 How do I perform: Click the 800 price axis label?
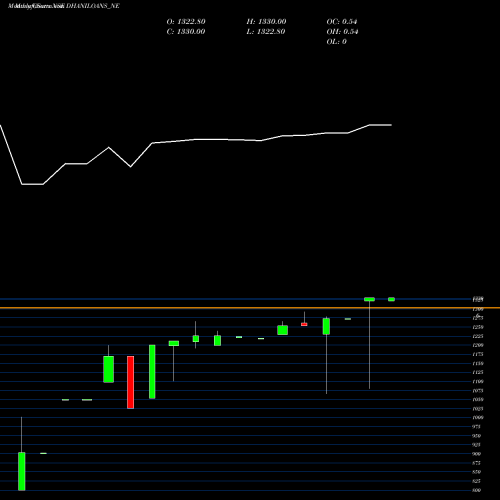477,490
